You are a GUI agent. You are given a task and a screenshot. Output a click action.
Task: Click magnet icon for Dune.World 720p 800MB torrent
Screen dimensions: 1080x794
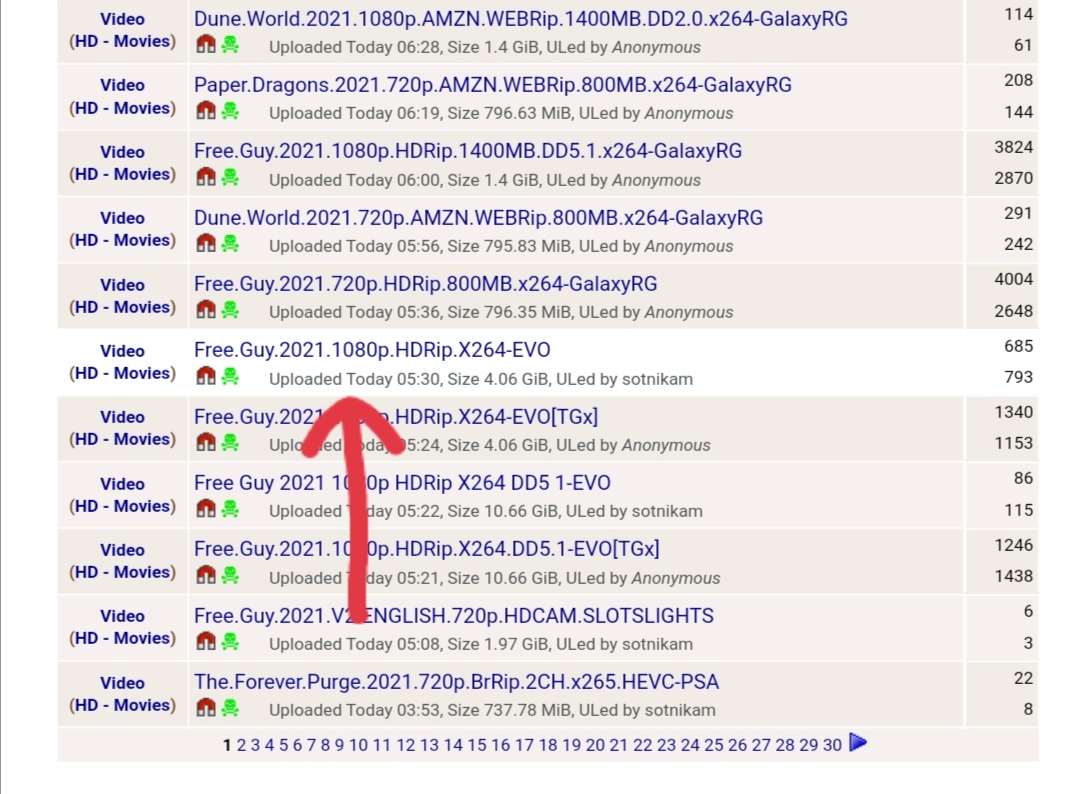[x=206, y=243]
